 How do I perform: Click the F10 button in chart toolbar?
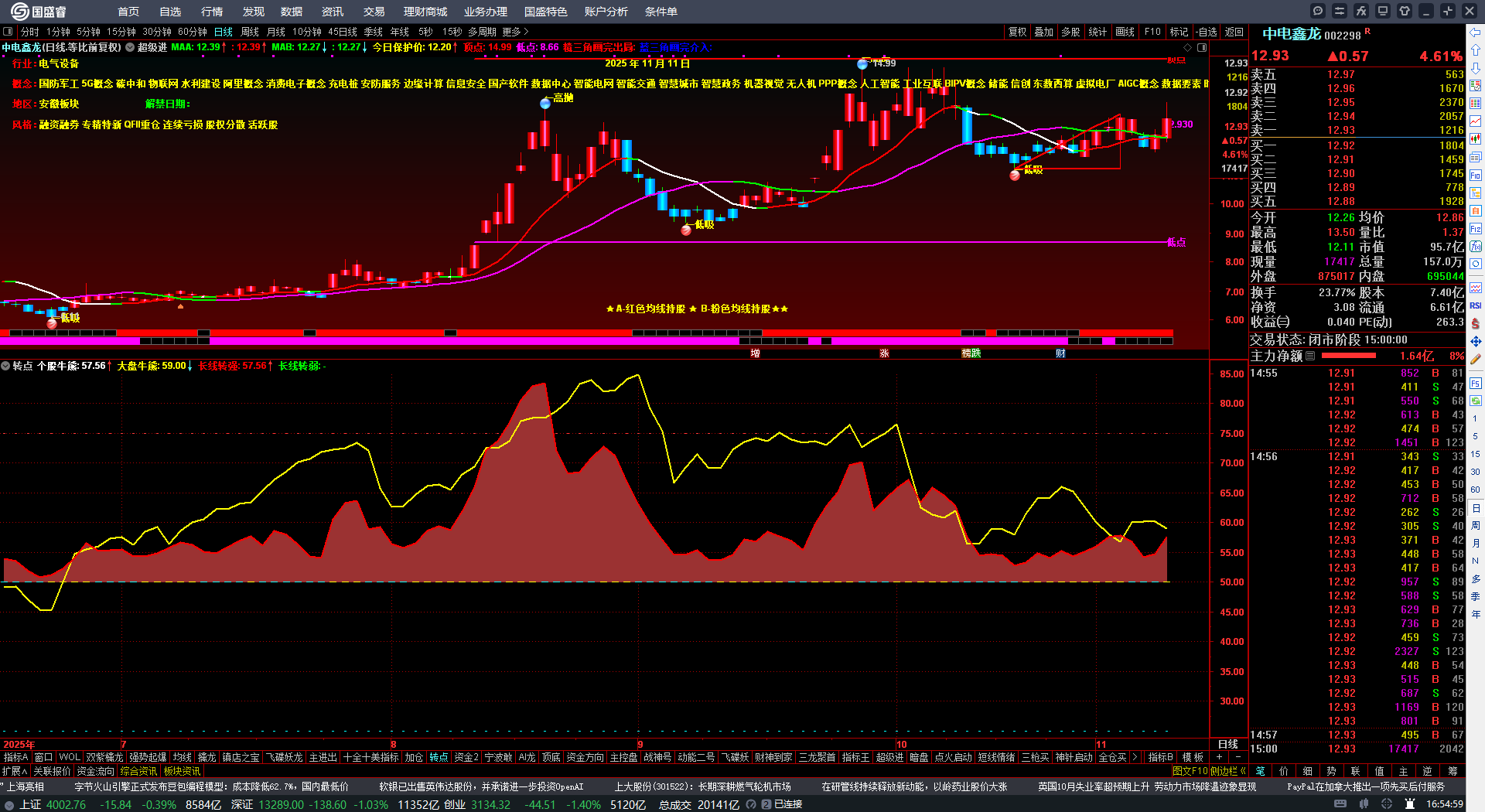click(x=1152, y=32)
